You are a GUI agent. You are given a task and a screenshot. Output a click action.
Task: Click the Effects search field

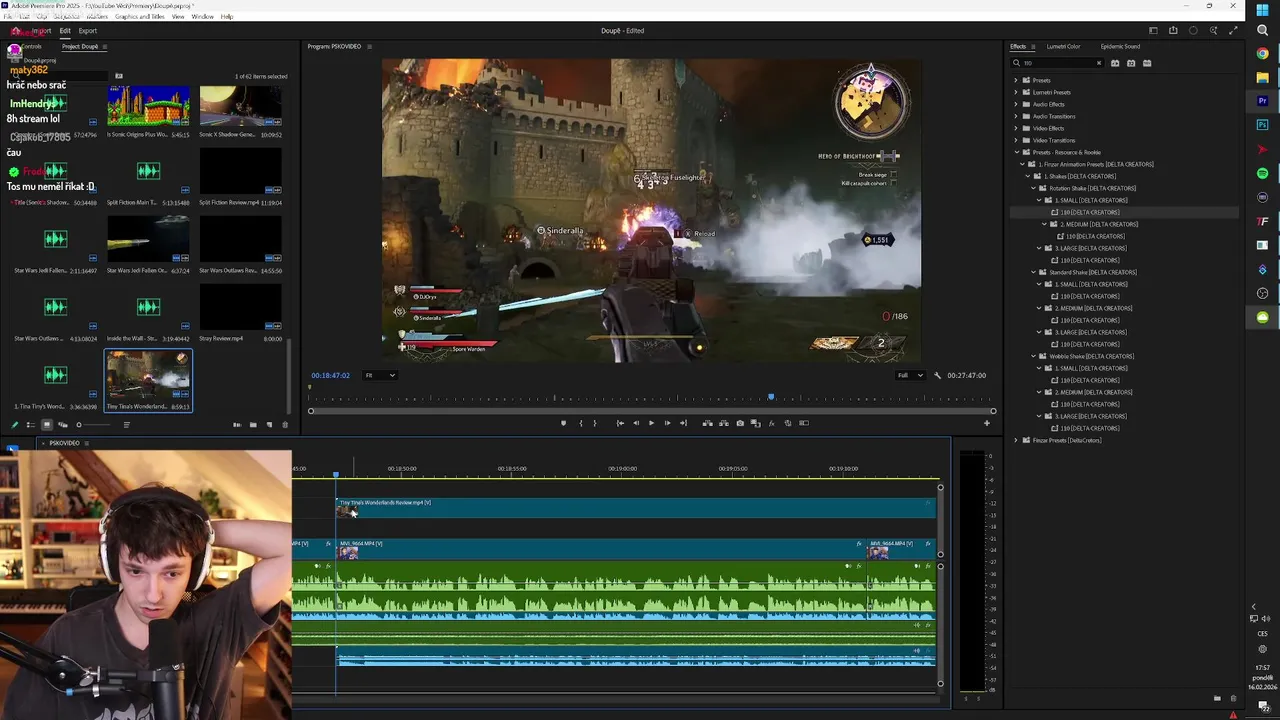click(1056, 63)
